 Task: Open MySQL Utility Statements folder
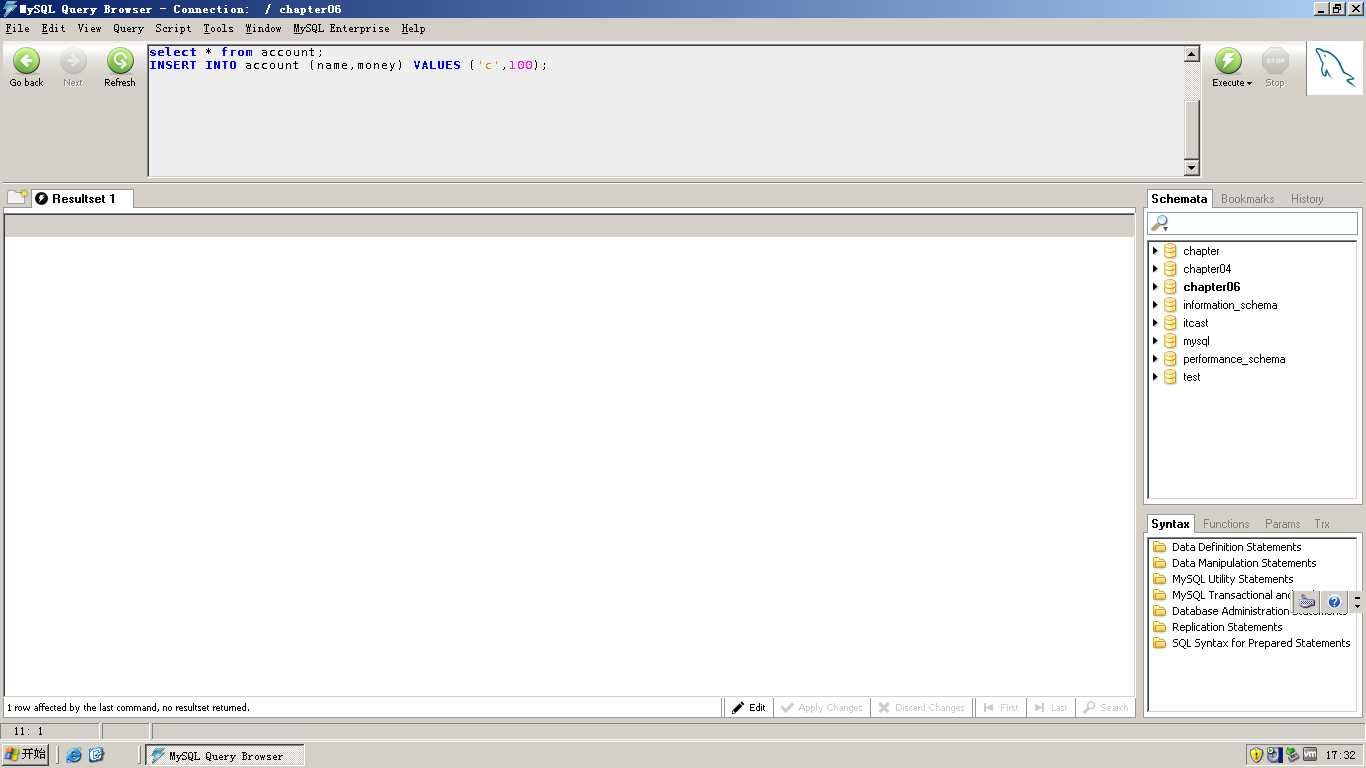point(1223,579)
